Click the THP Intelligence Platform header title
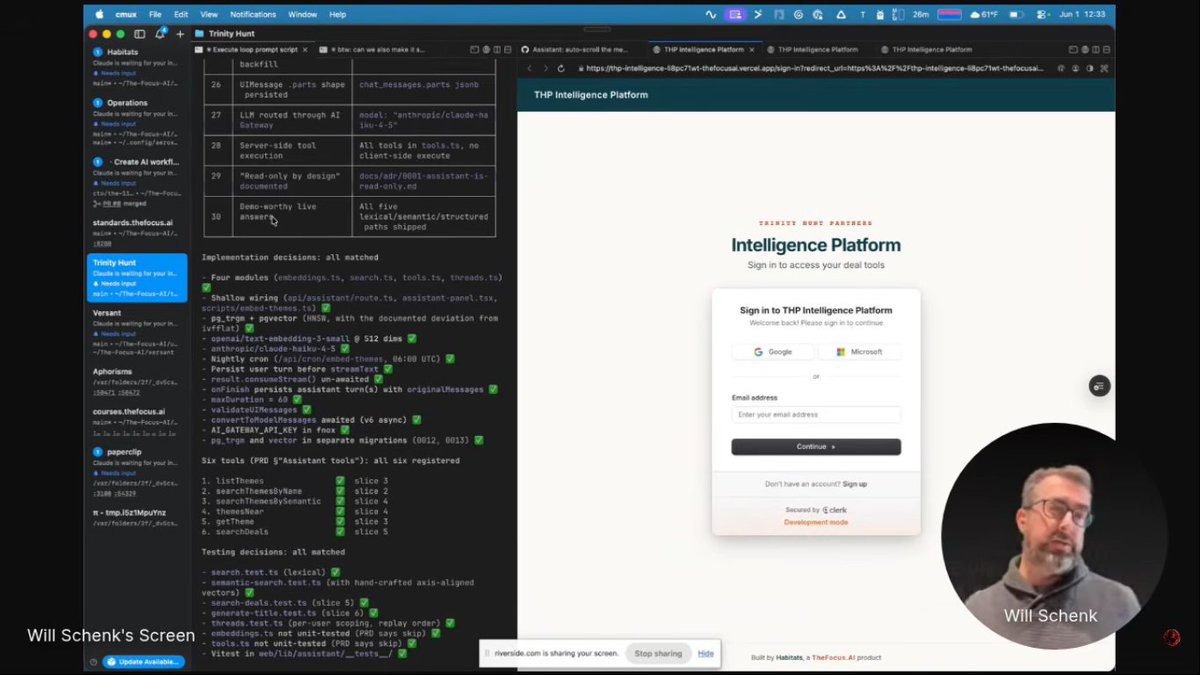Viewport: 1200px width, 675px height. (x=589, y=95)
